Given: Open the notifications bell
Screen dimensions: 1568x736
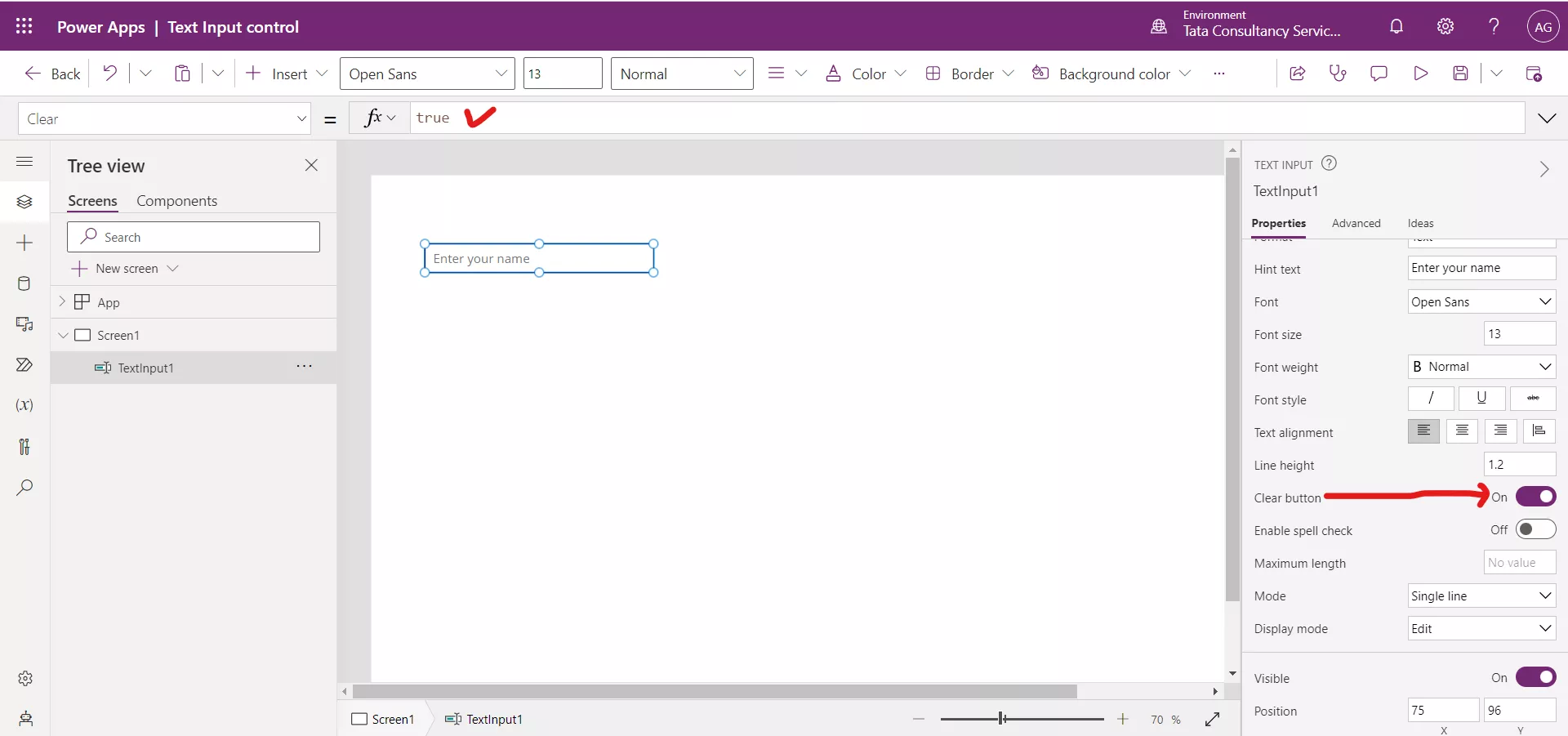Looking at the screenshot, I should point(1396,26).
